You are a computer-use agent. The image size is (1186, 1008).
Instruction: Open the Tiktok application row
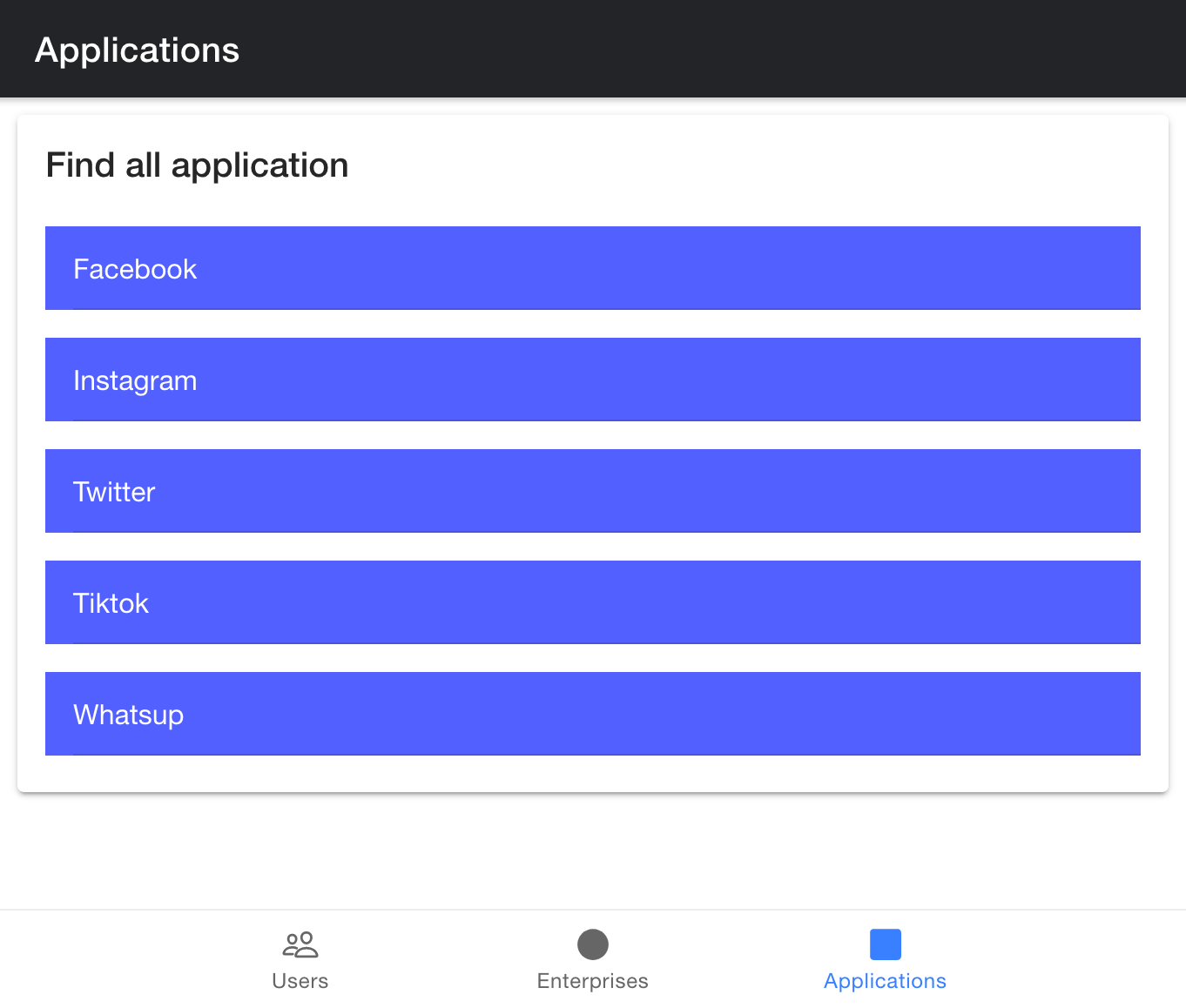(592, 602)
